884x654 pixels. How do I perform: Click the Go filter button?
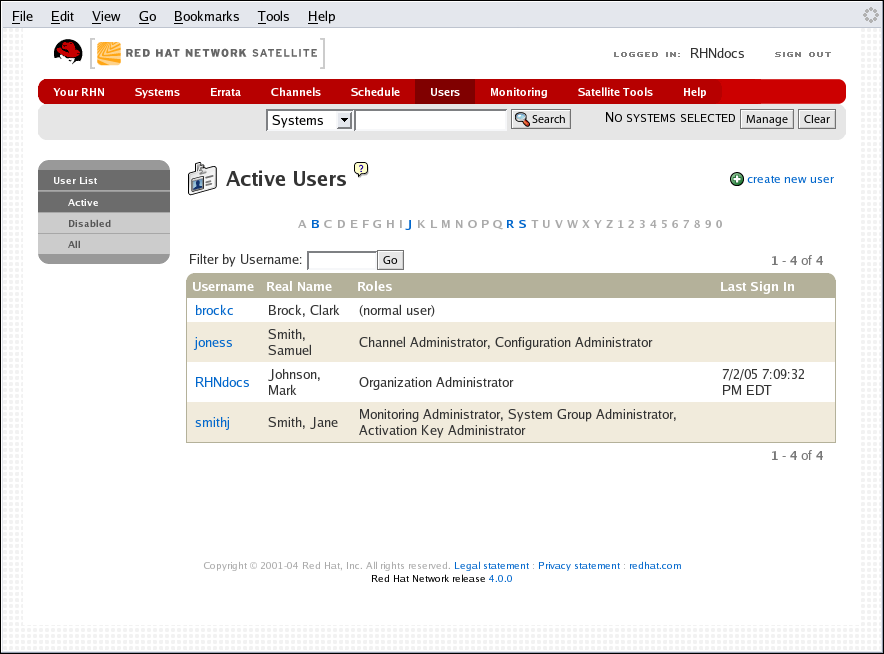(x=390, y=260)
